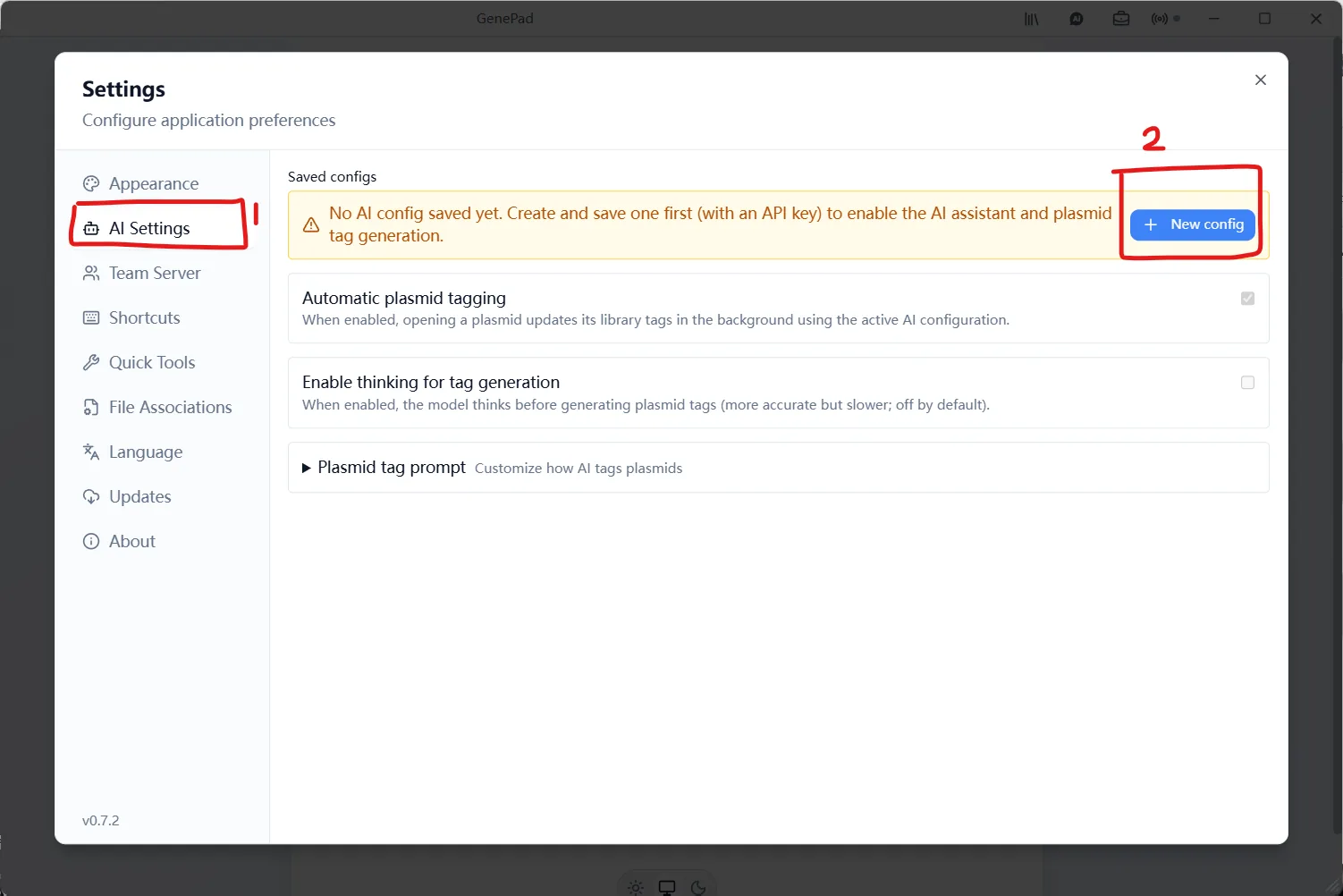Close the Settings dialog with the X
The image size is (1343, 896).
click(1261, 80)
